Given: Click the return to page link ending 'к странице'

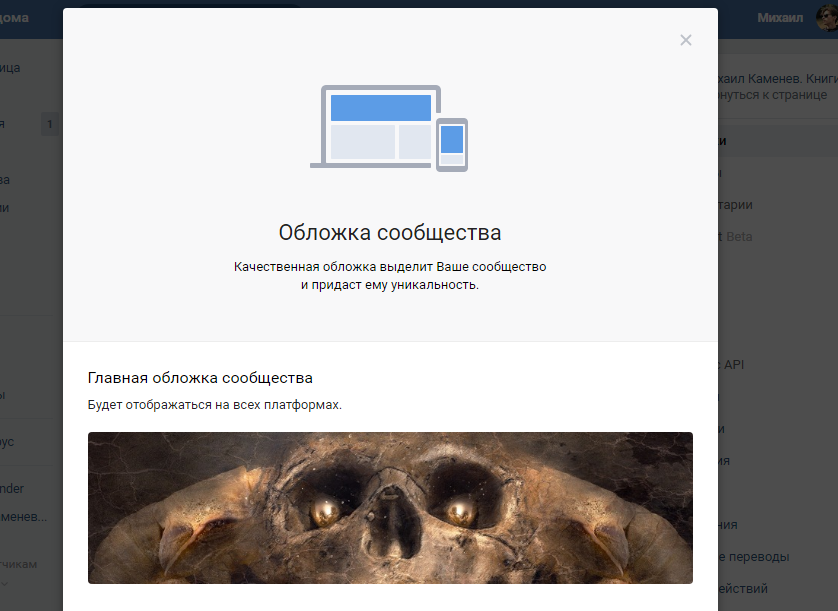Looking at the screenshot, I should click(x=772, y=95).
